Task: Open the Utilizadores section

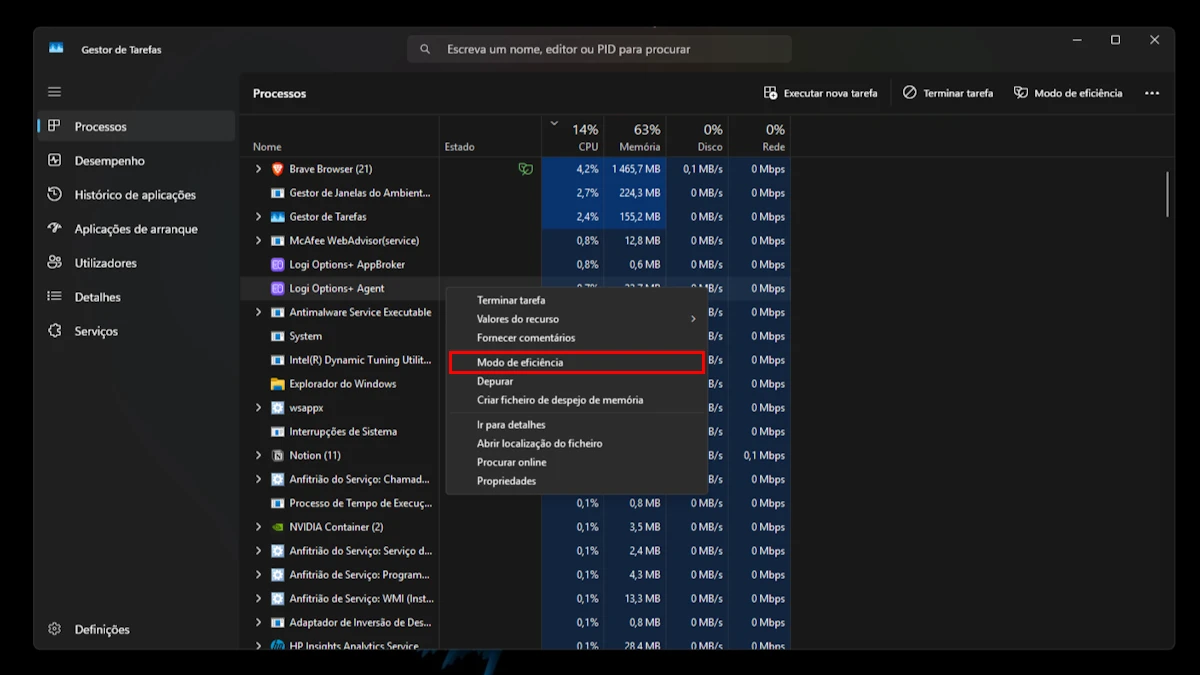Action: pos(105,263)
